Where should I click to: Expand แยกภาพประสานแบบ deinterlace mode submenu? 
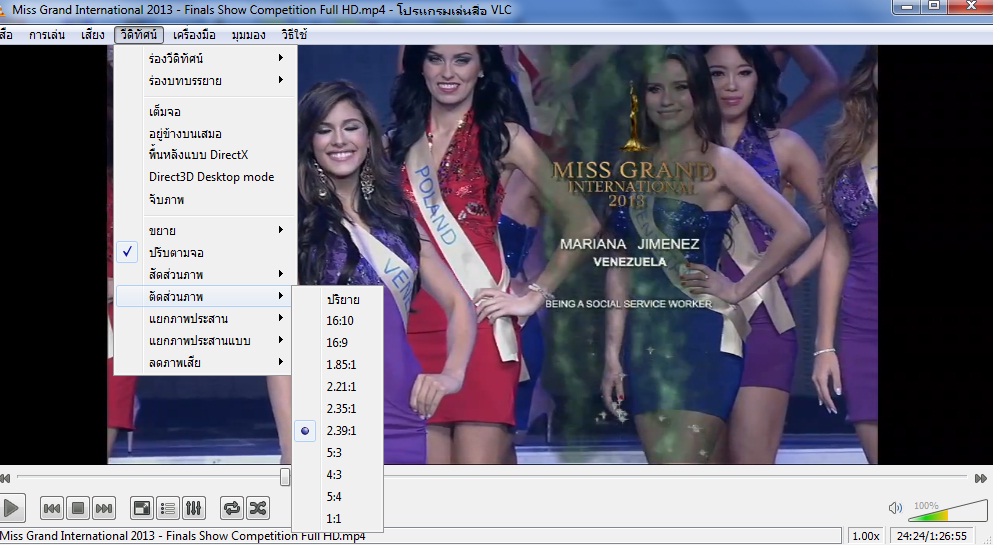tap(203, 340)
